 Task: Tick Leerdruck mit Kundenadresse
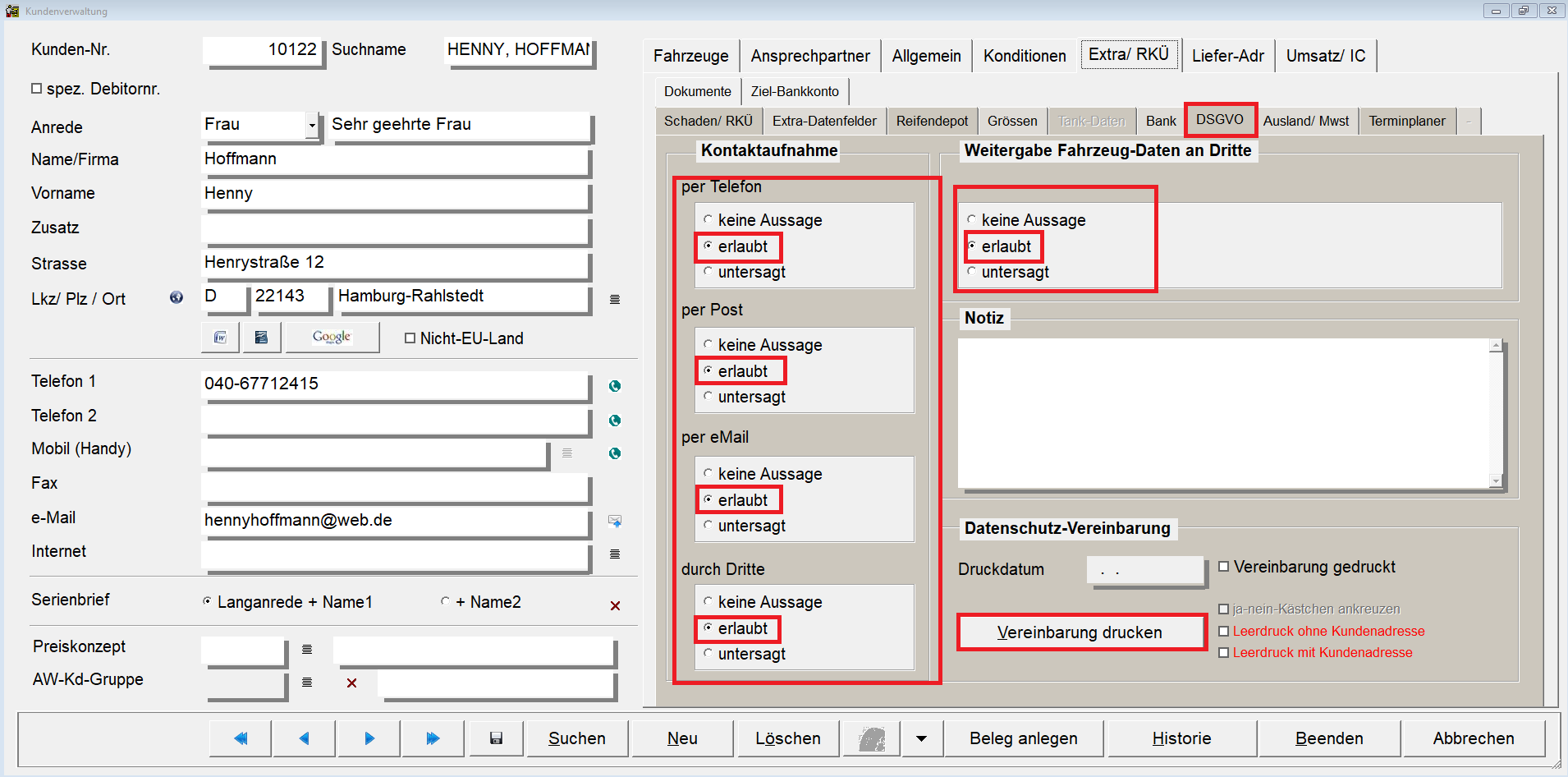[1223, 652]
